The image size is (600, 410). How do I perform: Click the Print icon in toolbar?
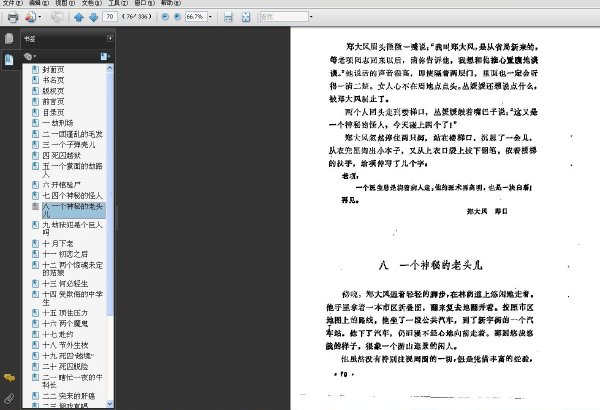click(x=13, y=17)
